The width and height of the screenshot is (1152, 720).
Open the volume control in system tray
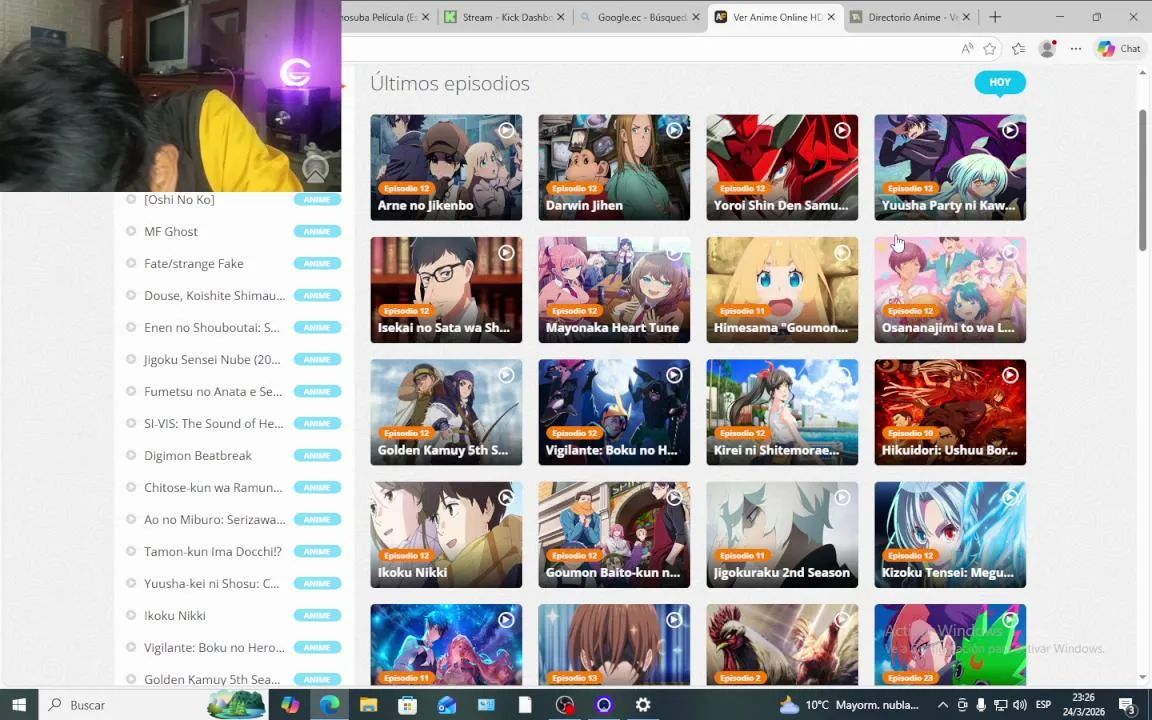pyautogui.click(x=1019, y=705)
